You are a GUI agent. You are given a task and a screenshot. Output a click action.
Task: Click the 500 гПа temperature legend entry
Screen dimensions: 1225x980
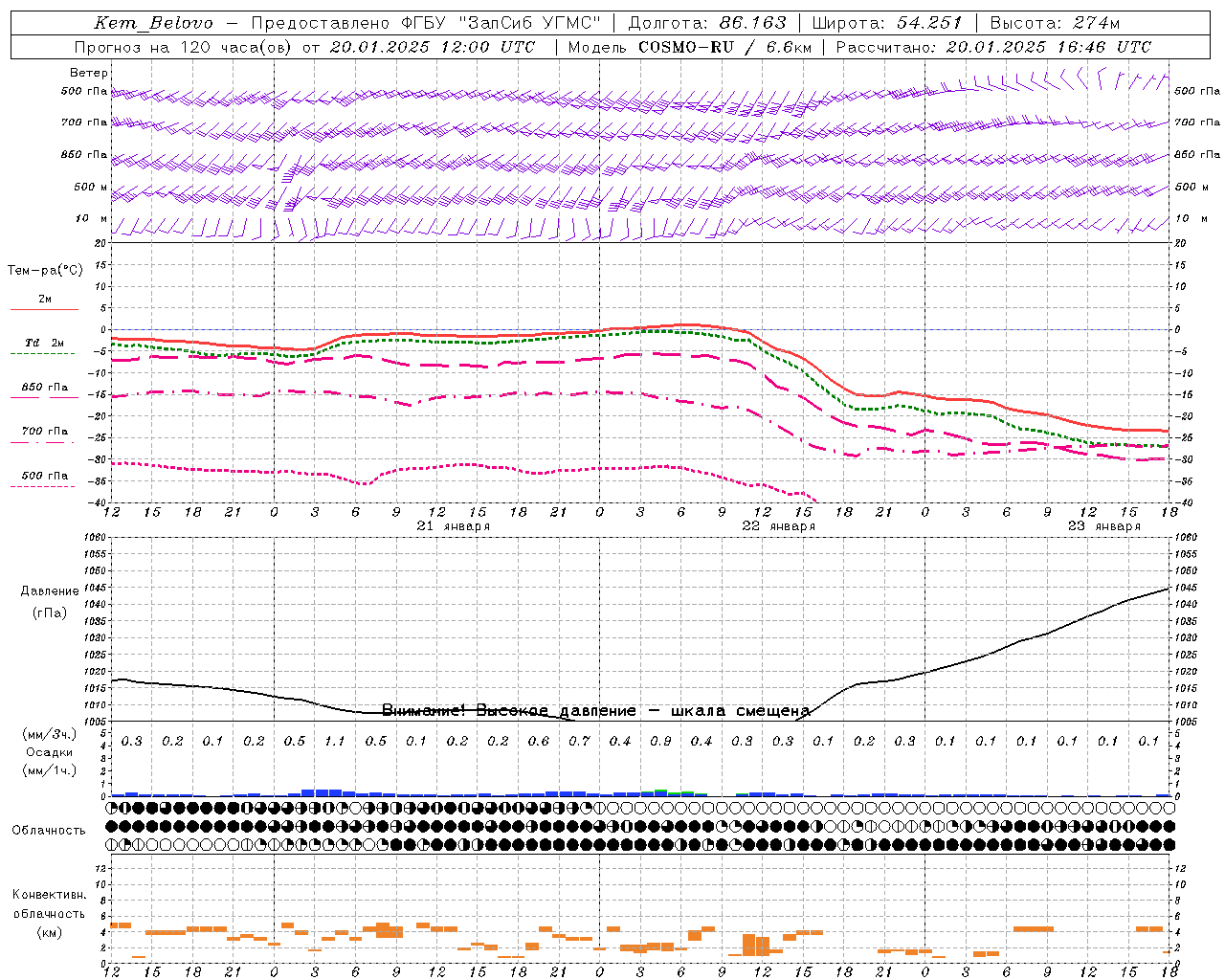coord(45,475)
